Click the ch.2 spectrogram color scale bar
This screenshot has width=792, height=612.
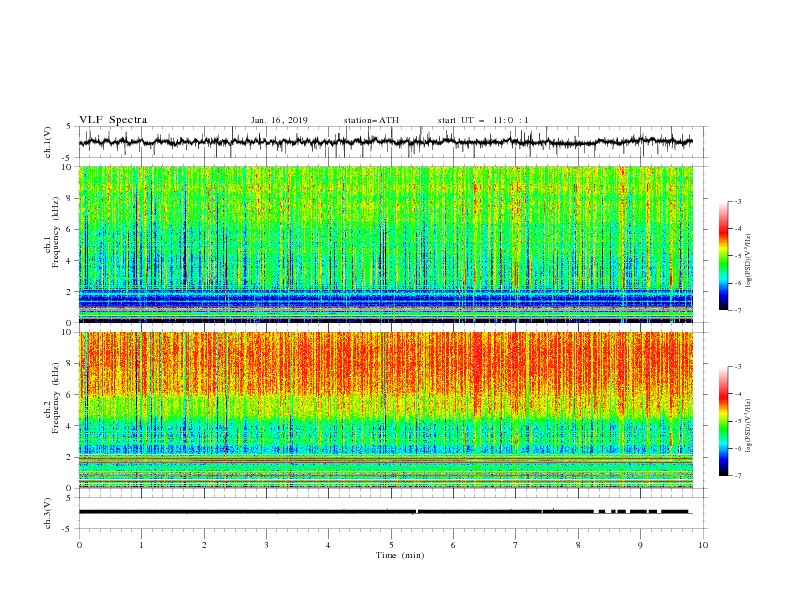(x=723, y=421)
